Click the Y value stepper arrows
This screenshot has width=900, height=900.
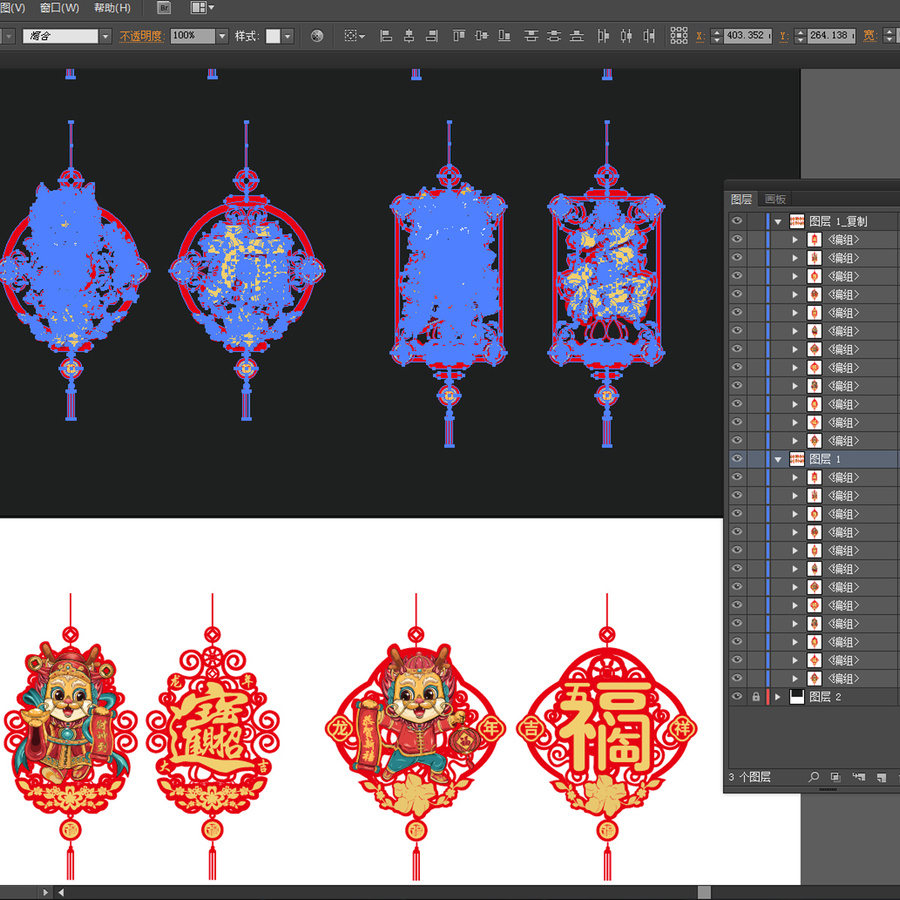pyautogui.click(x=800, y=36)
